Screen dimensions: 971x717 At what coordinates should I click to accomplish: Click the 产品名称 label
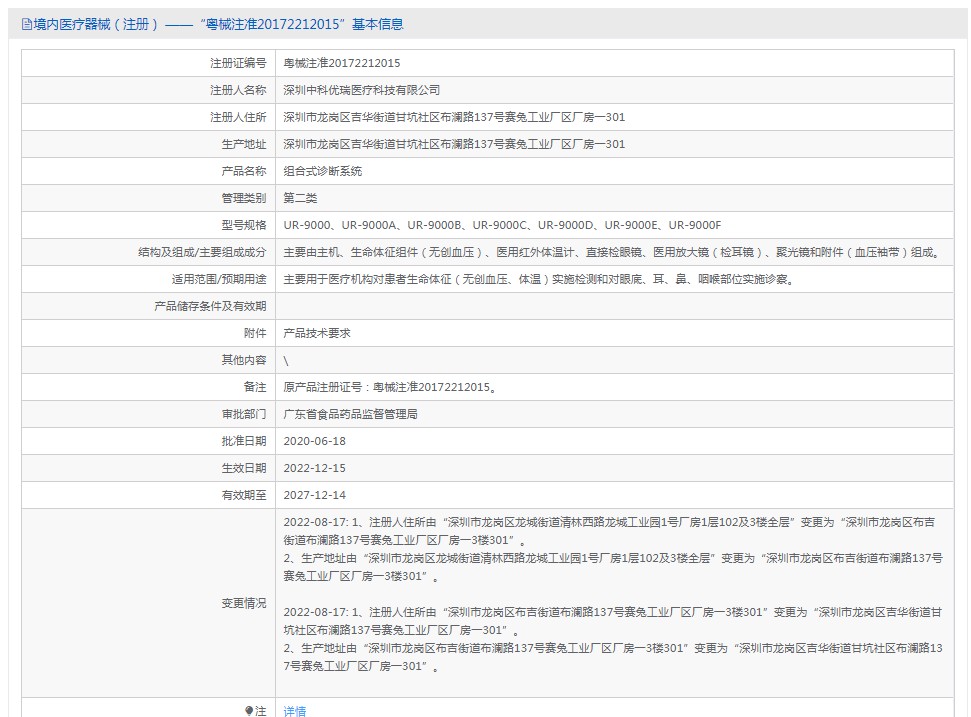[244, 172]
